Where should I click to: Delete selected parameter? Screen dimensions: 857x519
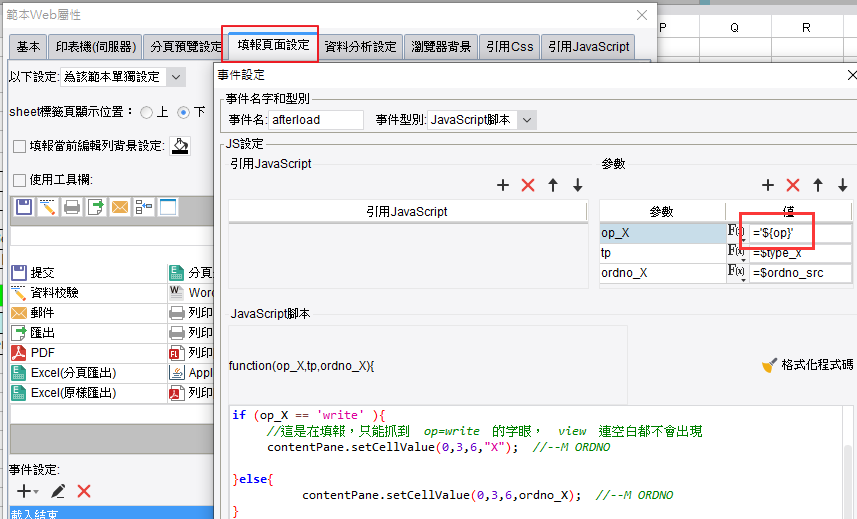coord(793,185)
